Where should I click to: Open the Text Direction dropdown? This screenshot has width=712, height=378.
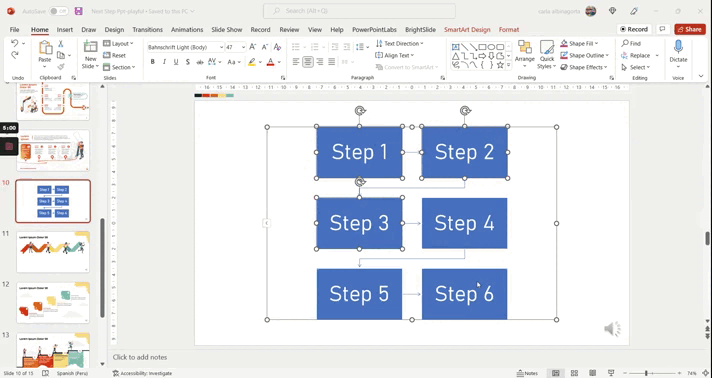400,44
